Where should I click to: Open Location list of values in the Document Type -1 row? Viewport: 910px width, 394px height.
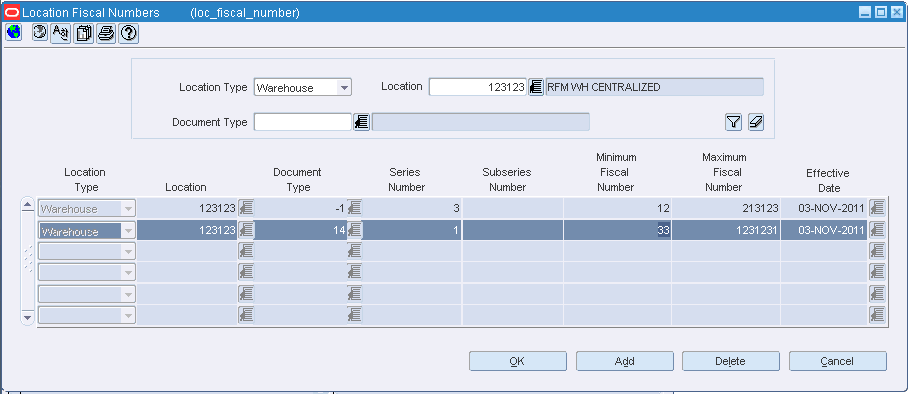[246, 208]
